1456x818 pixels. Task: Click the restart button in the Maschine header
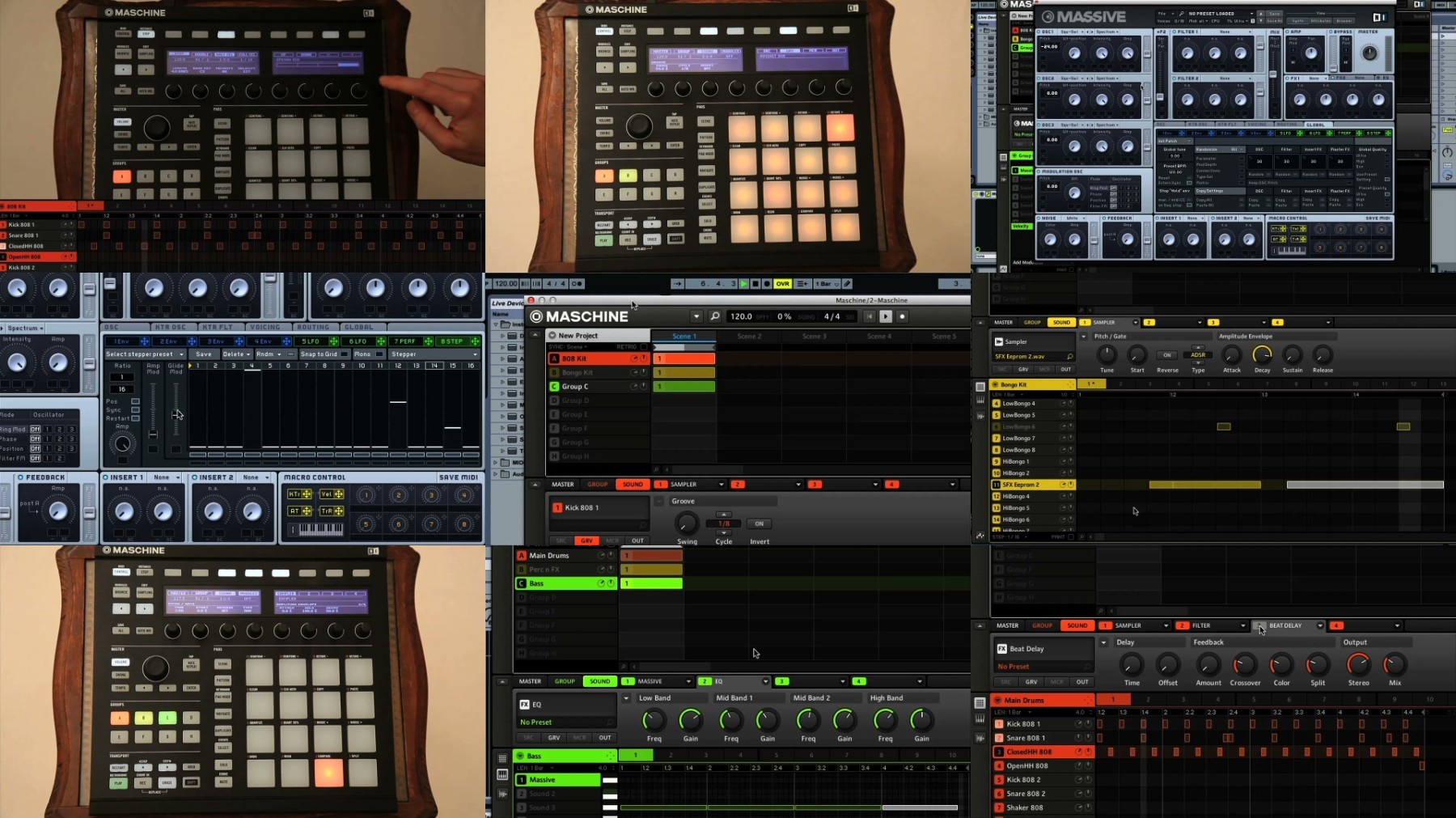point(870,316)
